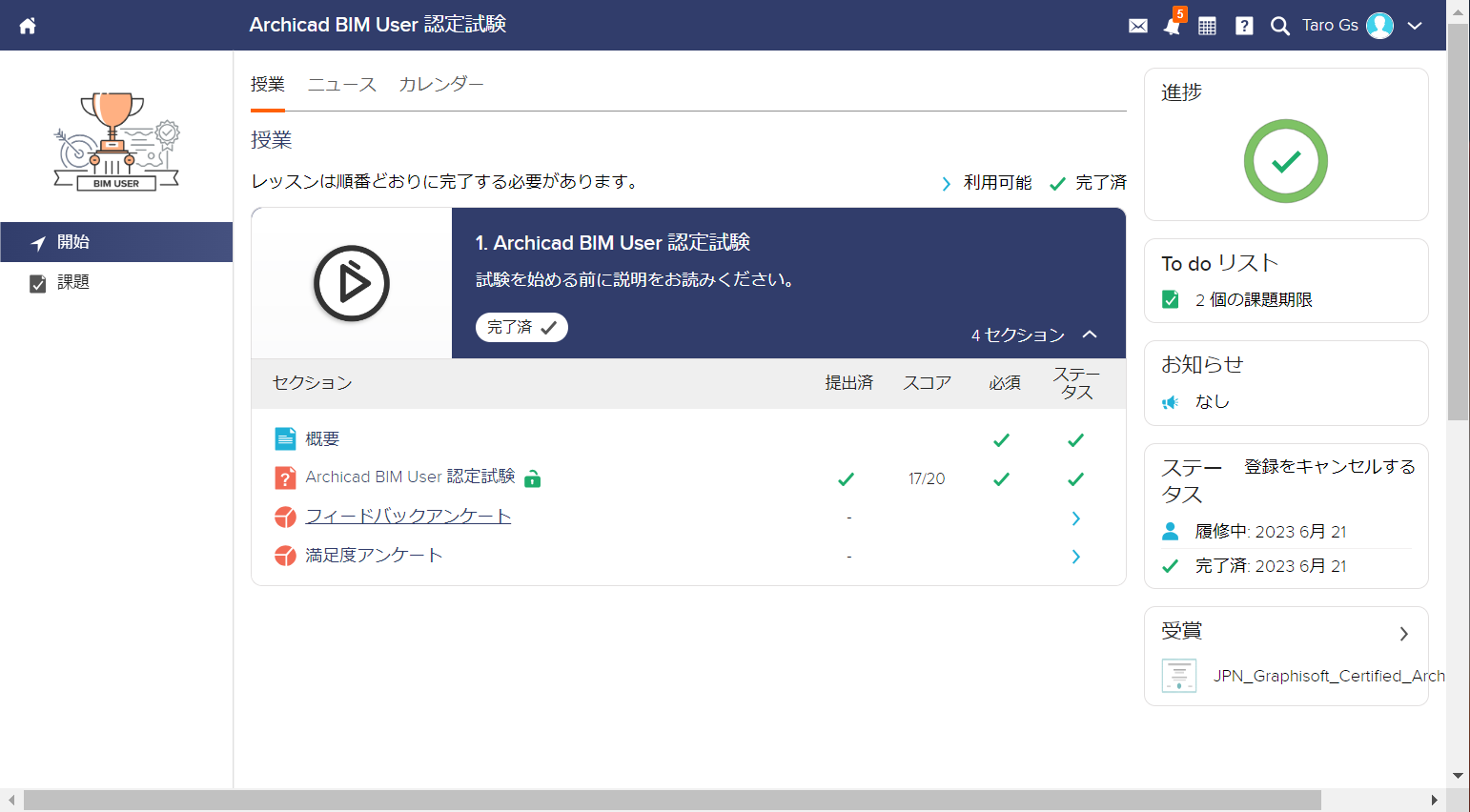Image resolution: width=1470 pixels, height=812 pixels.
Task: Click the To do list checkbox icon
Action: click(1171, 300)
